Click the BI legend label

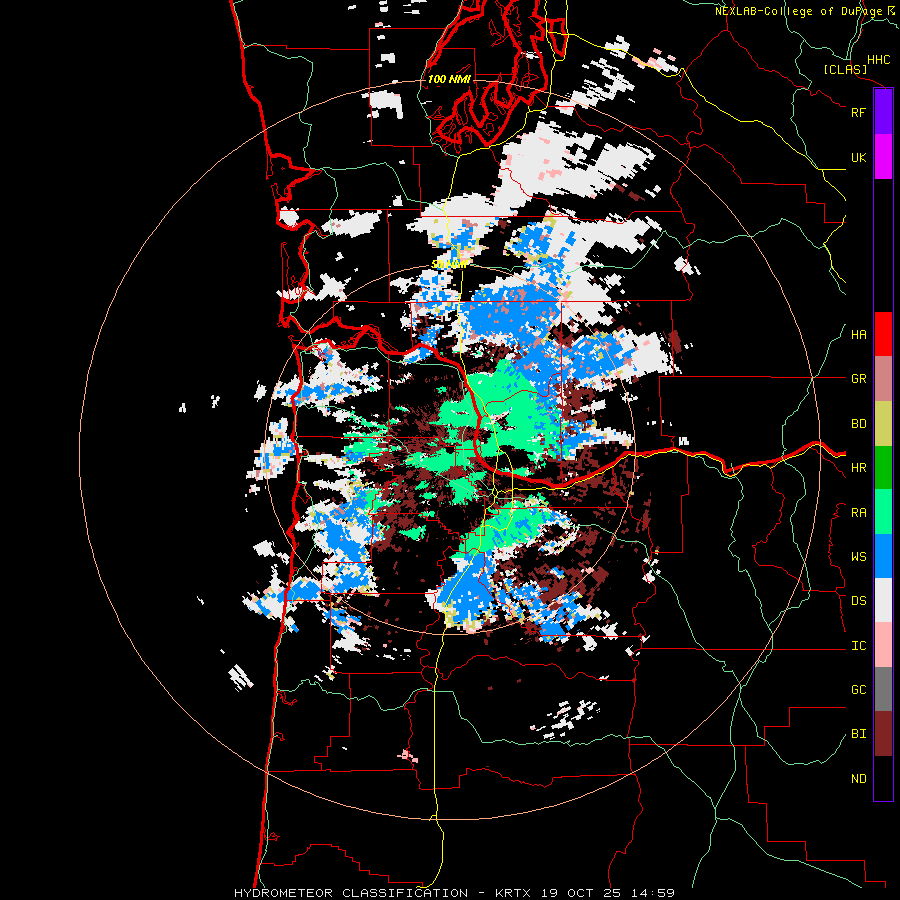[x=858, y=734]
